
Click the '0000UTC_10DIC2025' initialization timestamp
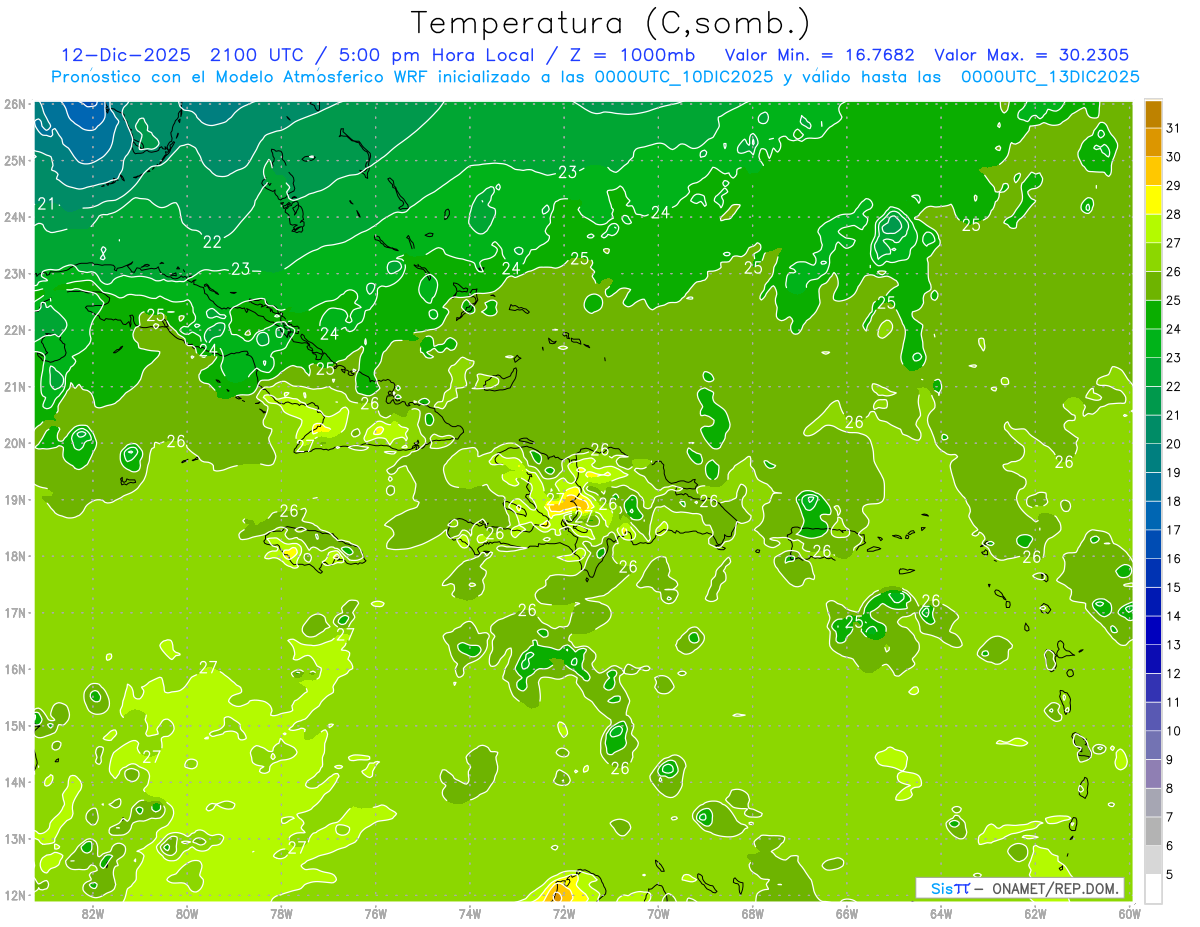683,76
